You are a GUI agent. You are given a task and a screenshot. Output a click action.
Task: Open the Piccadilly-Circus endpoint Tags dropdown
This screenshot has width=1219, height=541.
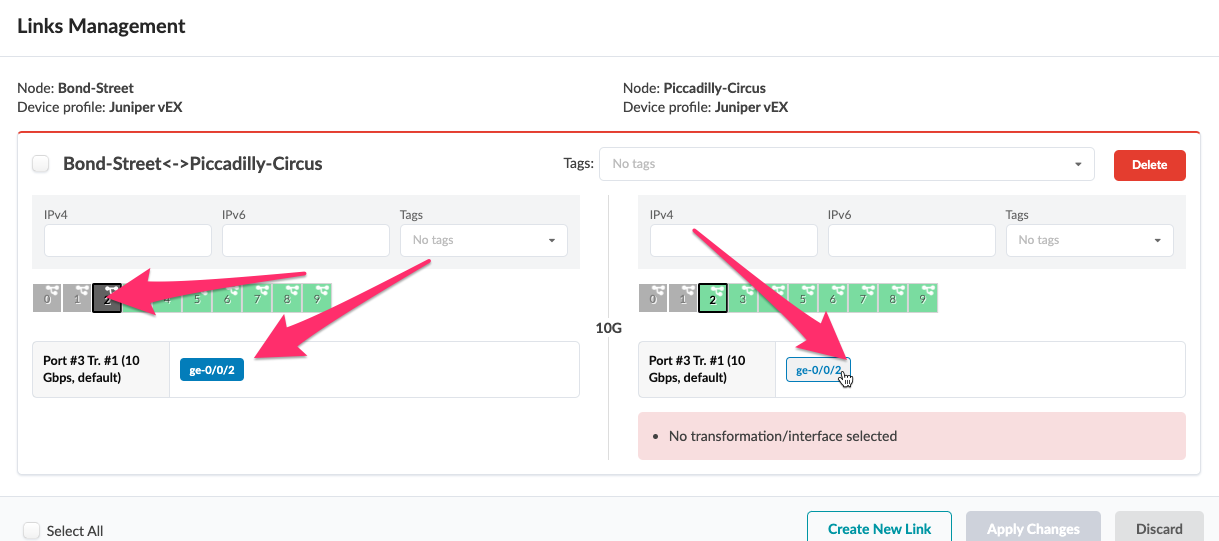pos(1089,240)
